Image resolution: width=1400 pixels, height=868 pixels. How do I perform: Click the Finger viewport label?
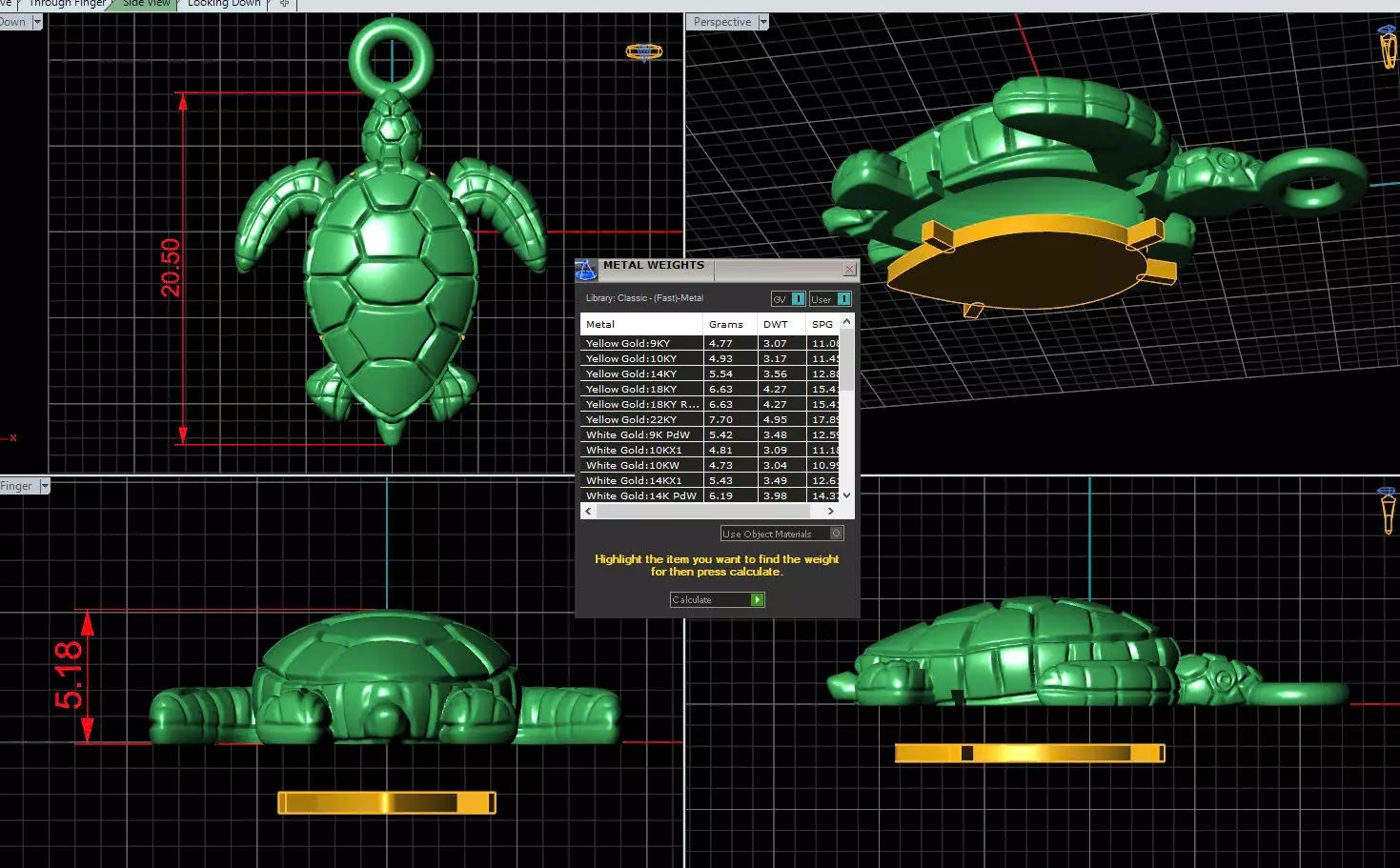click(16, 486)
